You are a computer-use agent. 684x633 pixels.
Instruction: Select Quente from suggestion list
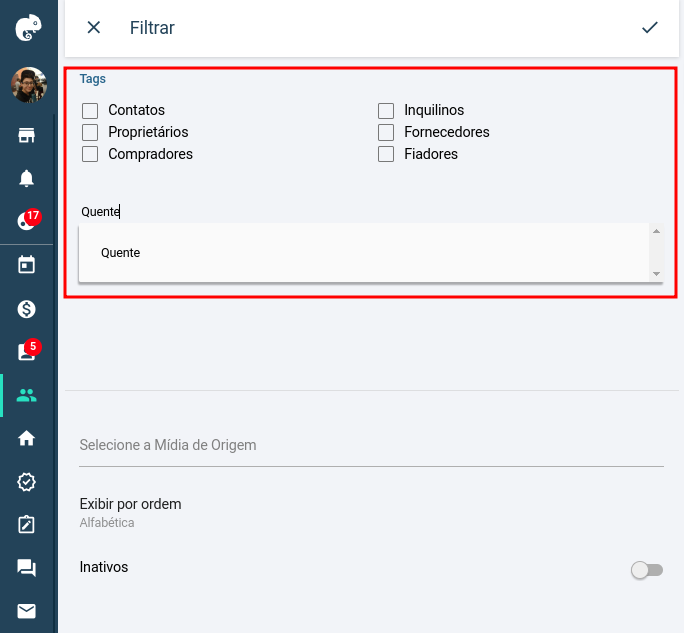click(364, 253)
